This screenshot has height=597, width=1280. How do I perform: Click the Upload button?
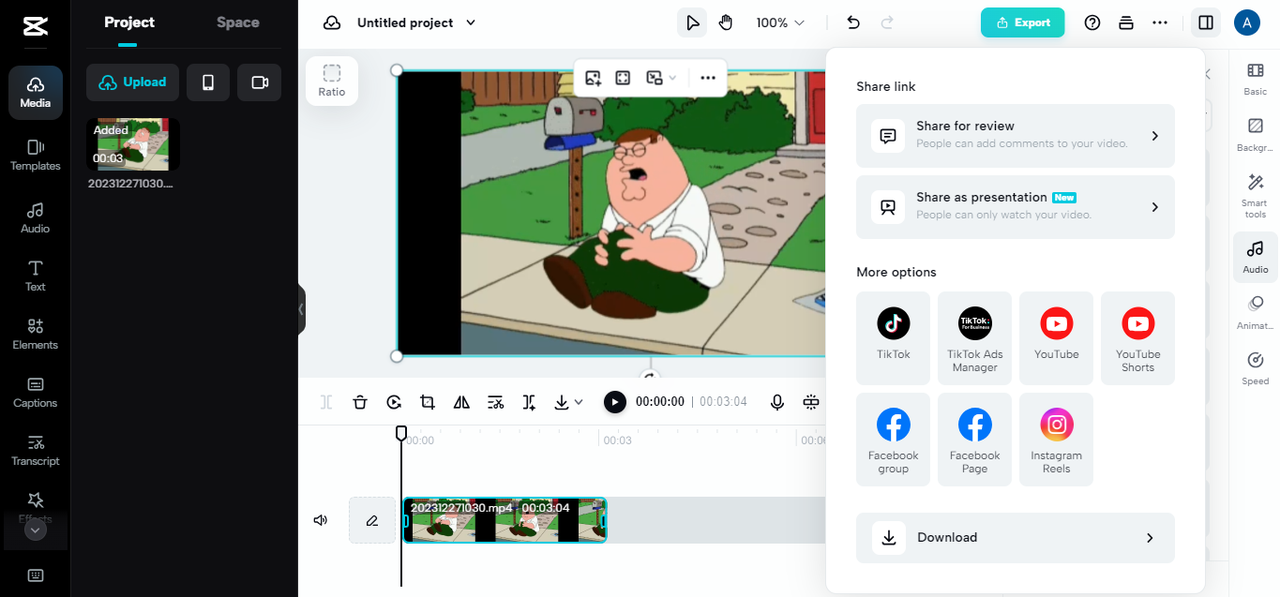[133, 82]
